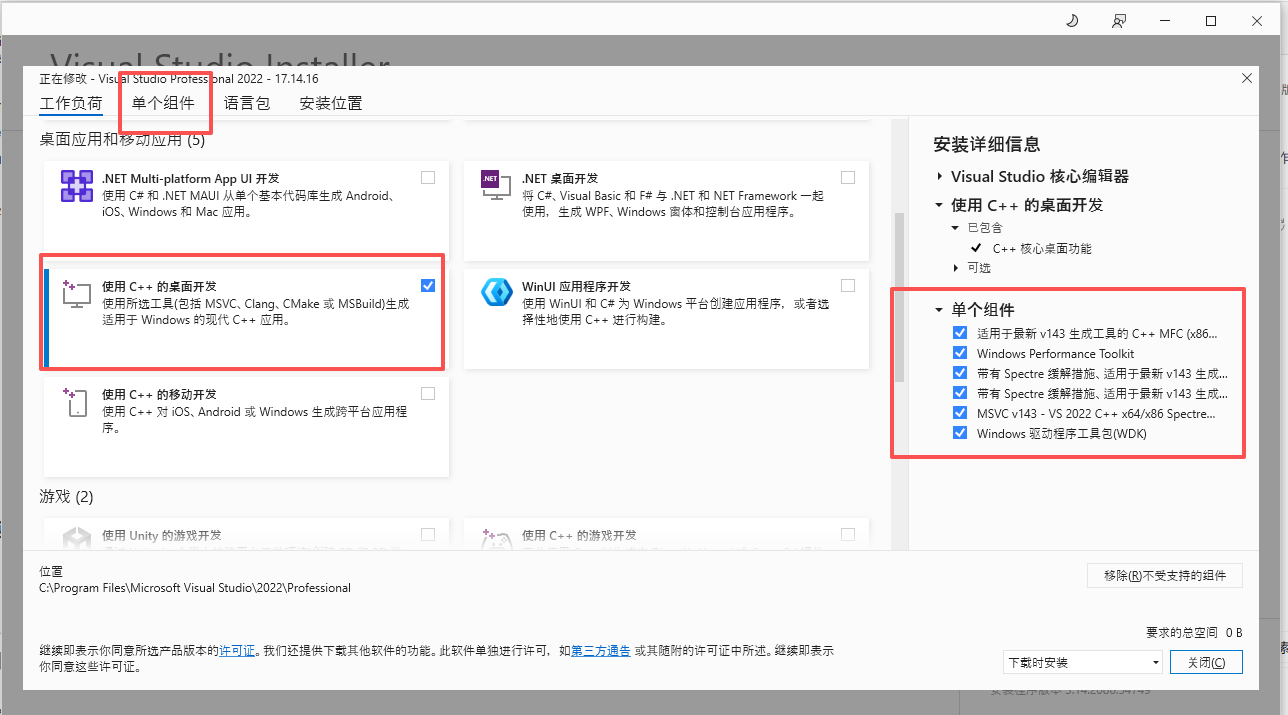Click the C++ 核心桌面功能 included item
This screenshot has width=1288, height=715.
(x=1042, y=248)
